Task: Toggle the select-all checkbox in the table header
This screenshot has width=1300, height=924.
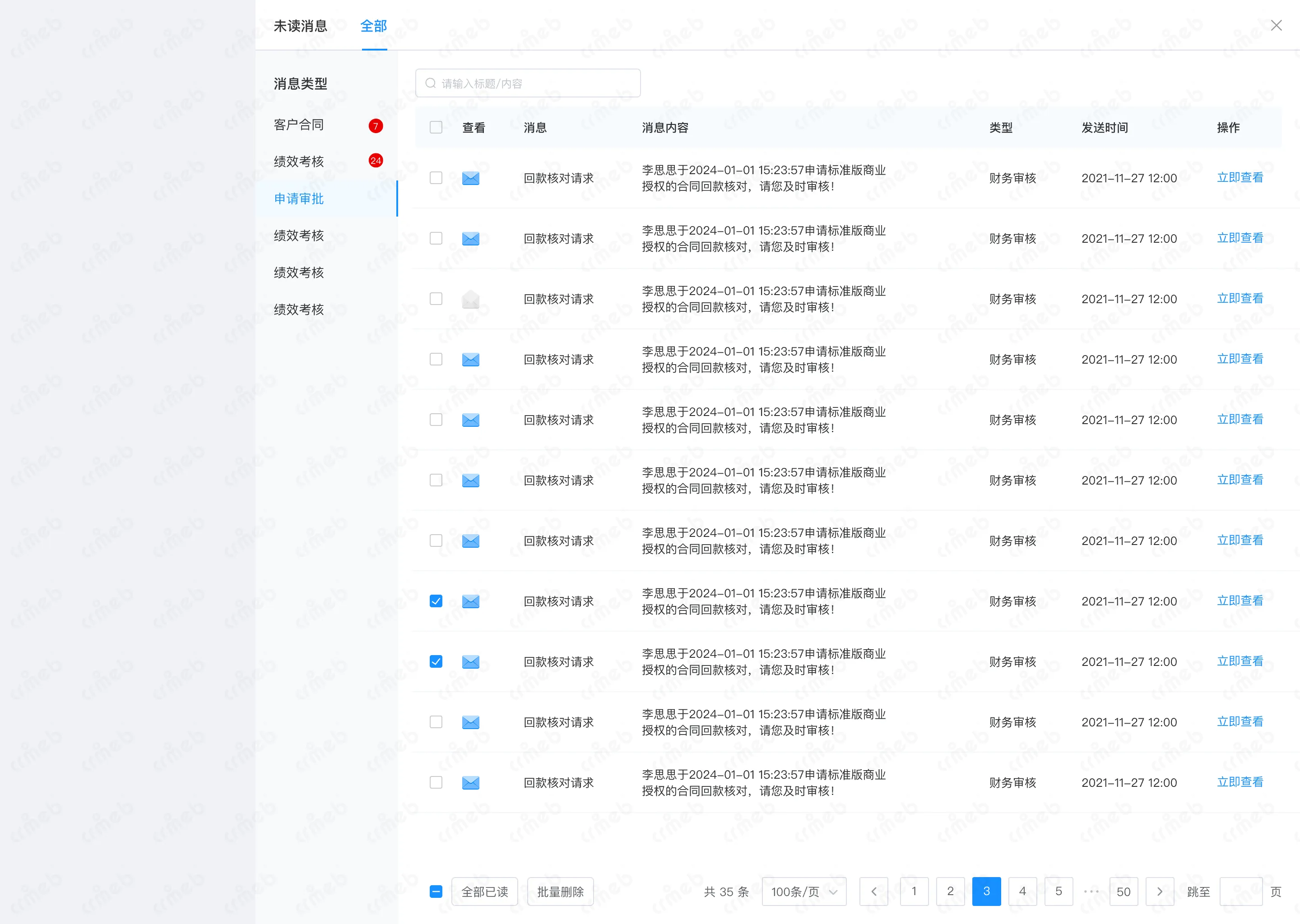Action: click(x=436, y=127)
